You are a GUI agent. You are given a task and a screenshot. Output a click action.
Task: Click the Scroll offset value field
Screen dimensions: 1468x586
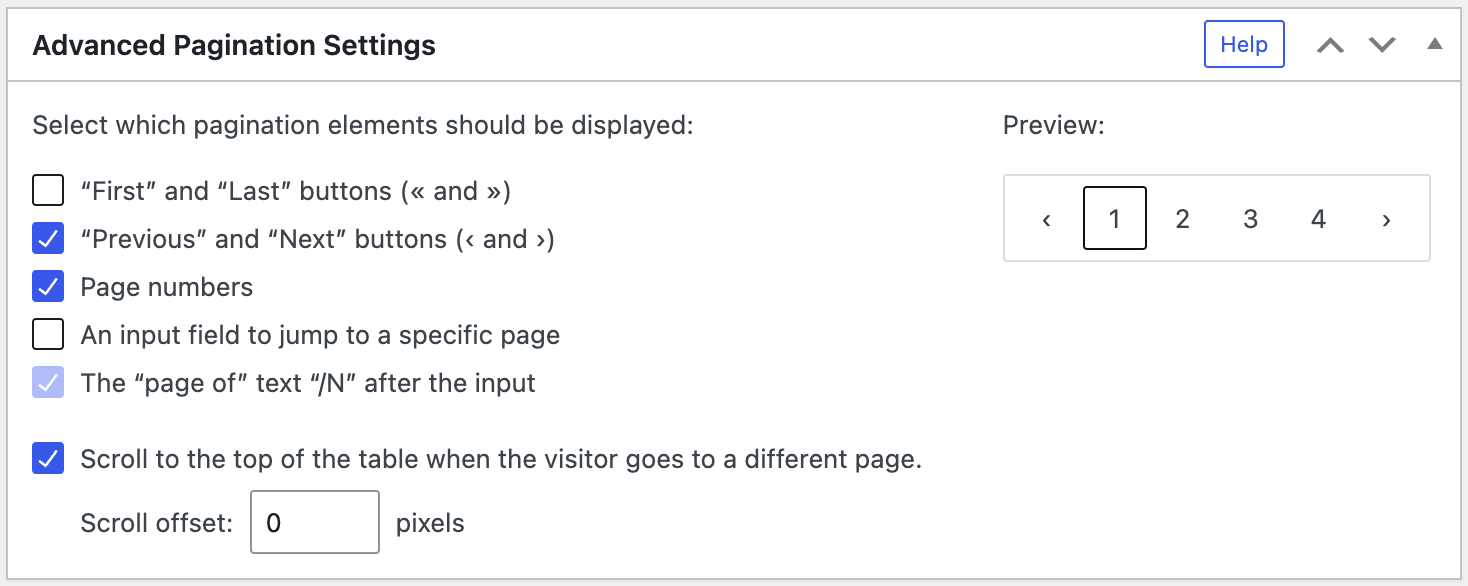[314, 522]
